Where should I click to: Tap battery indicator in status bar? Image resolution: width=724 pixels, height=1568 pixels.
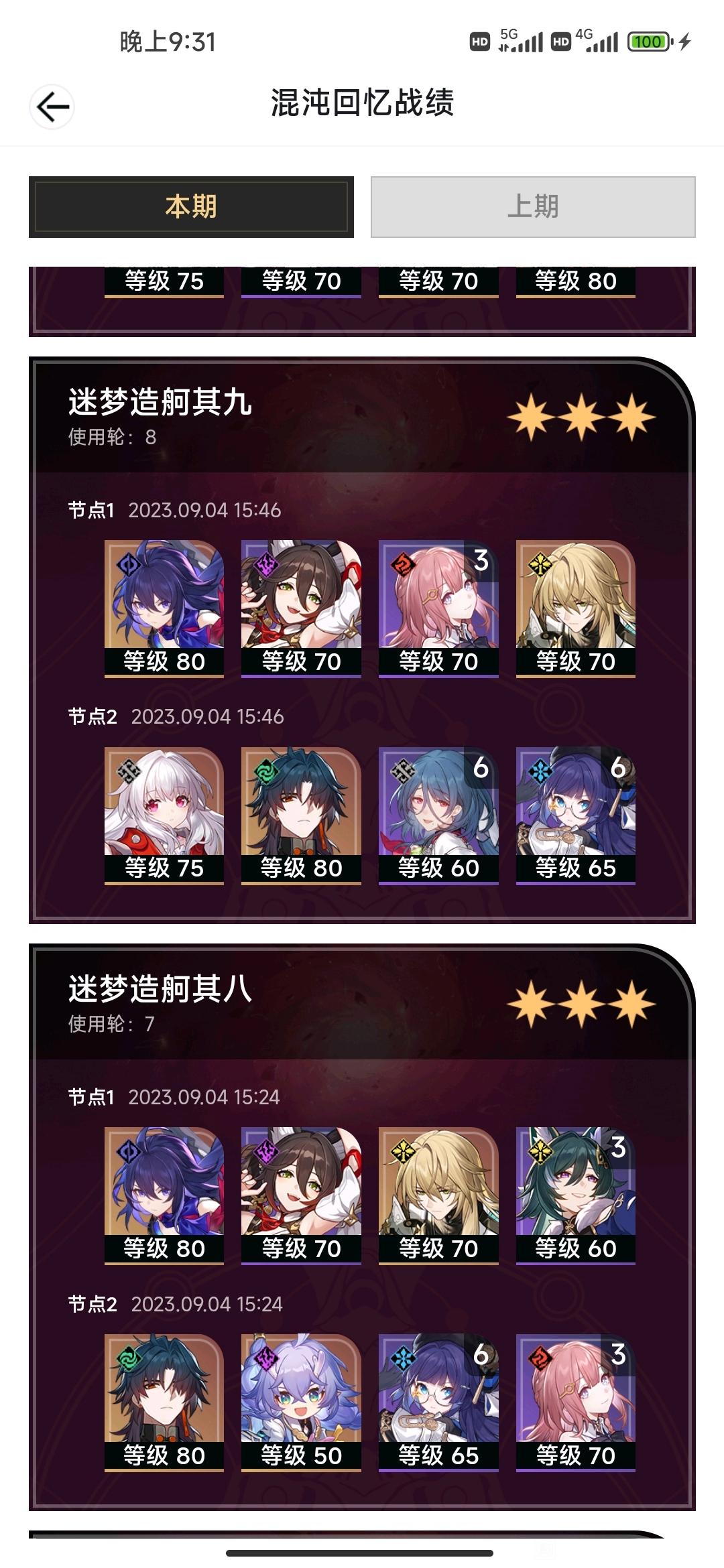click(650, 42)
